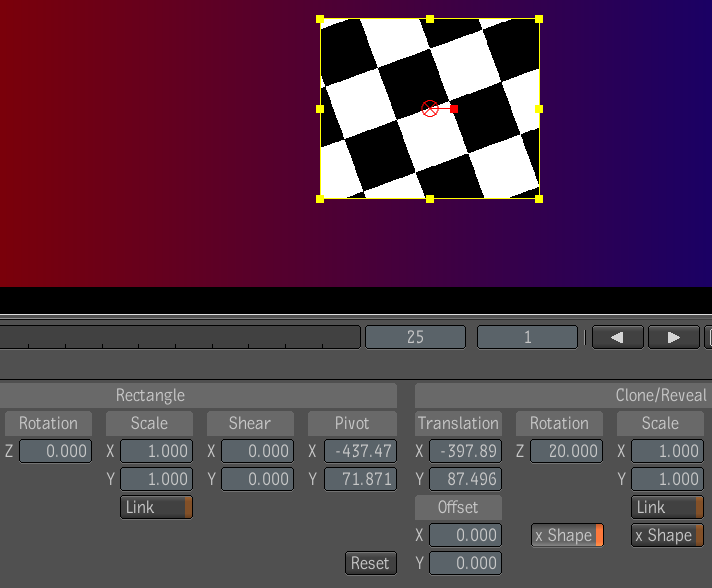Select the bottom-left yellow corner handle
The height and width of the screenshot is (588, 712).
tap(320, 198)
